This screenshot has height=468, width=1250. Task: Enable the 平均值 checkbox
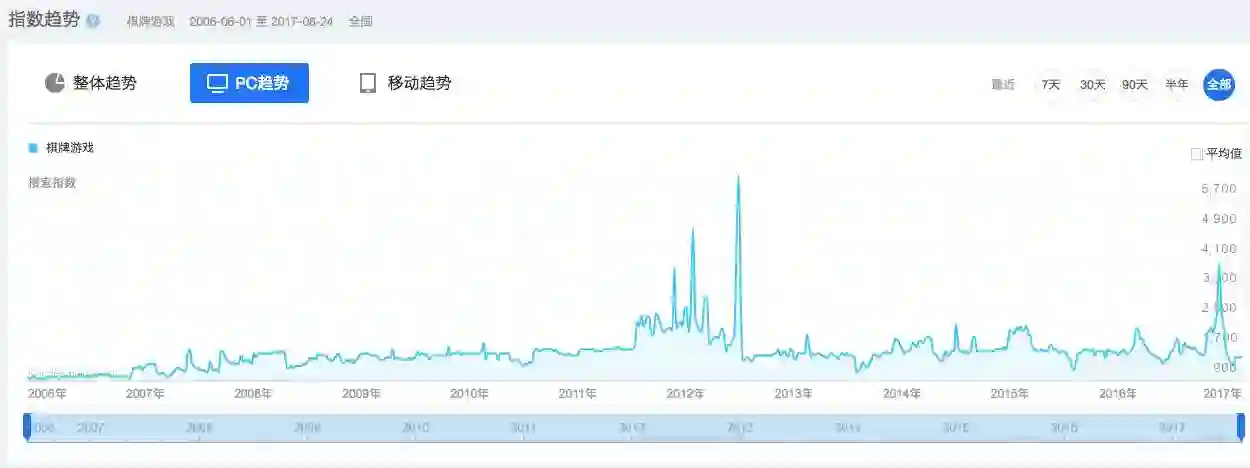1197,154
